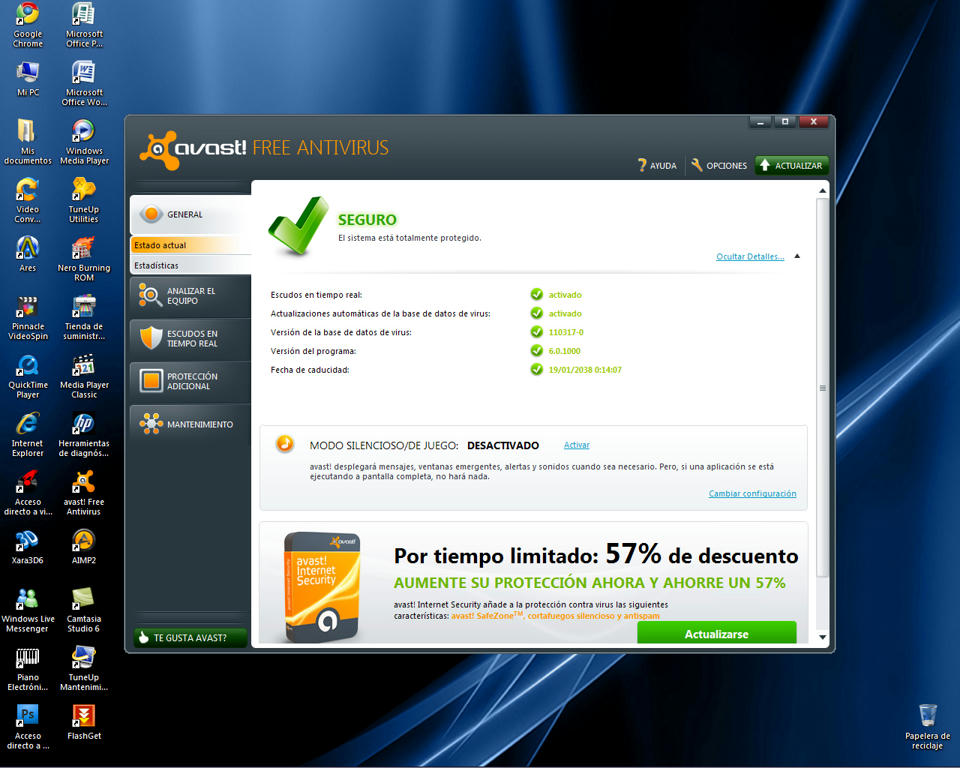
Task: Open avast OPCIONES settings
Action: [x=719, y=165]
